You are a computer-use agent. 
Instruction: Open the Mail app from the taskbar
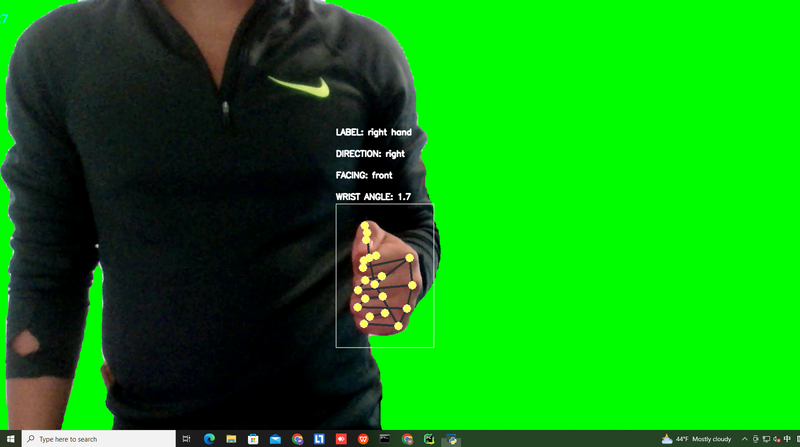pos(276,439)
